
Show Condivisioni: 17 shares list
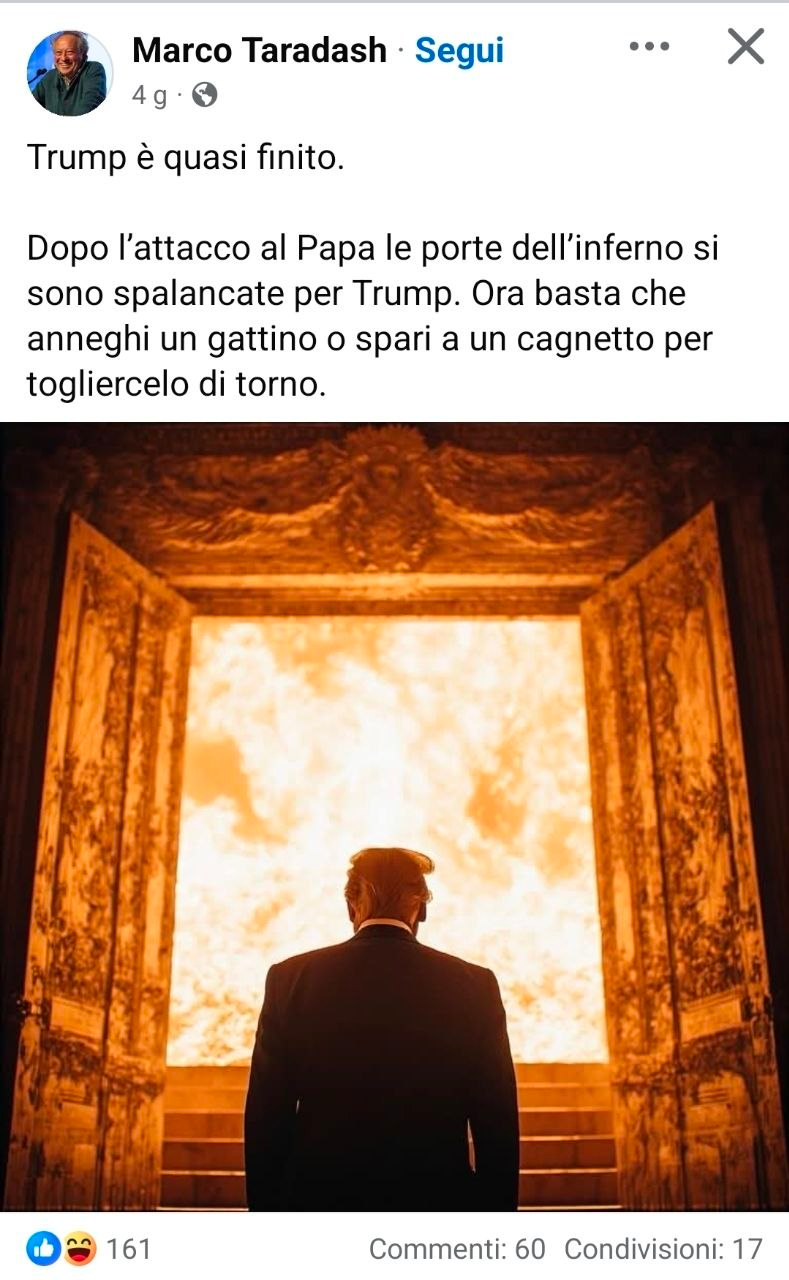[x=663, y=1248]
